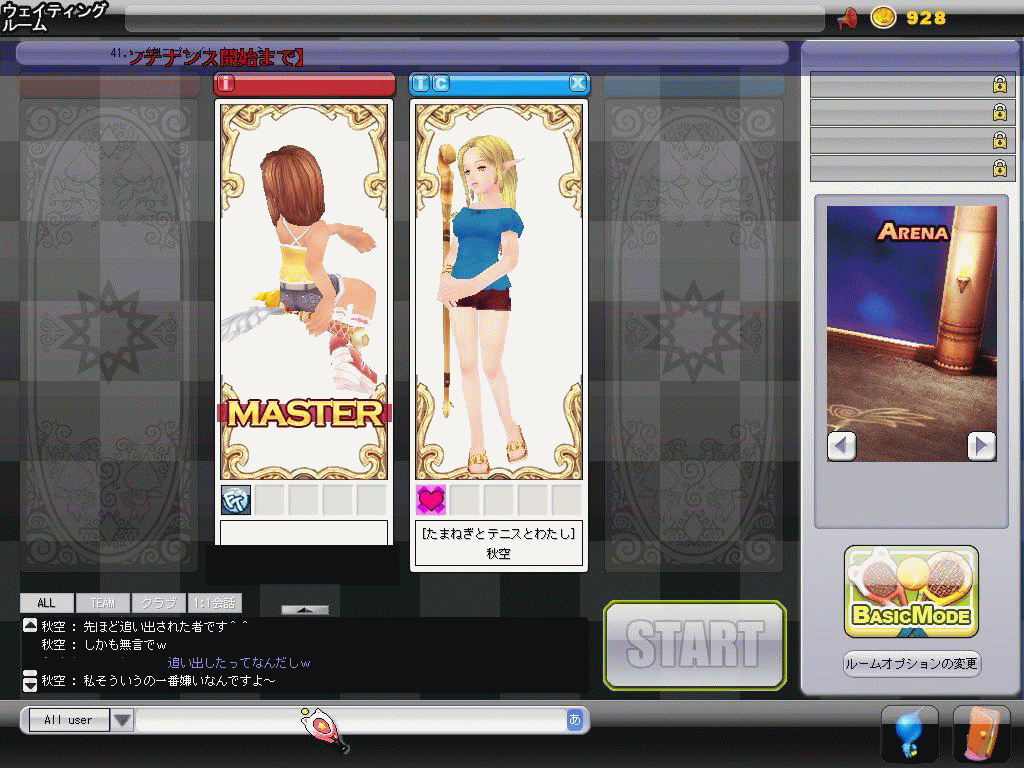
Task: Click the C icon on blue player bar
Action: pyautogui.click(x=440, y=84)
